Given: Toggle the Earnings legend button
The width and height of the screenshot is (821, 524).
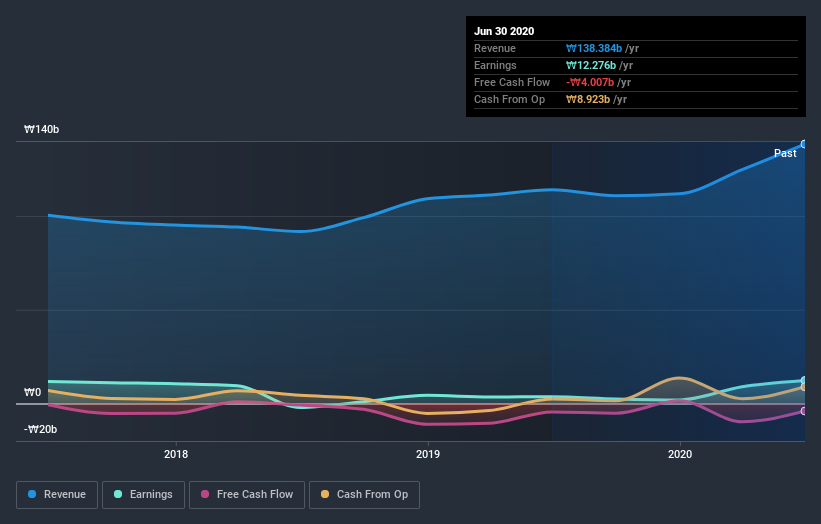Looking at the screenshot, I should click(143, 495).
